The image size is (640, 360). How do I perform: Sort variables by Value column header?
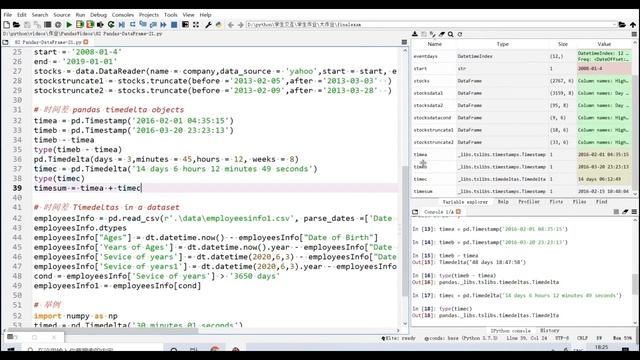point(604,44)
